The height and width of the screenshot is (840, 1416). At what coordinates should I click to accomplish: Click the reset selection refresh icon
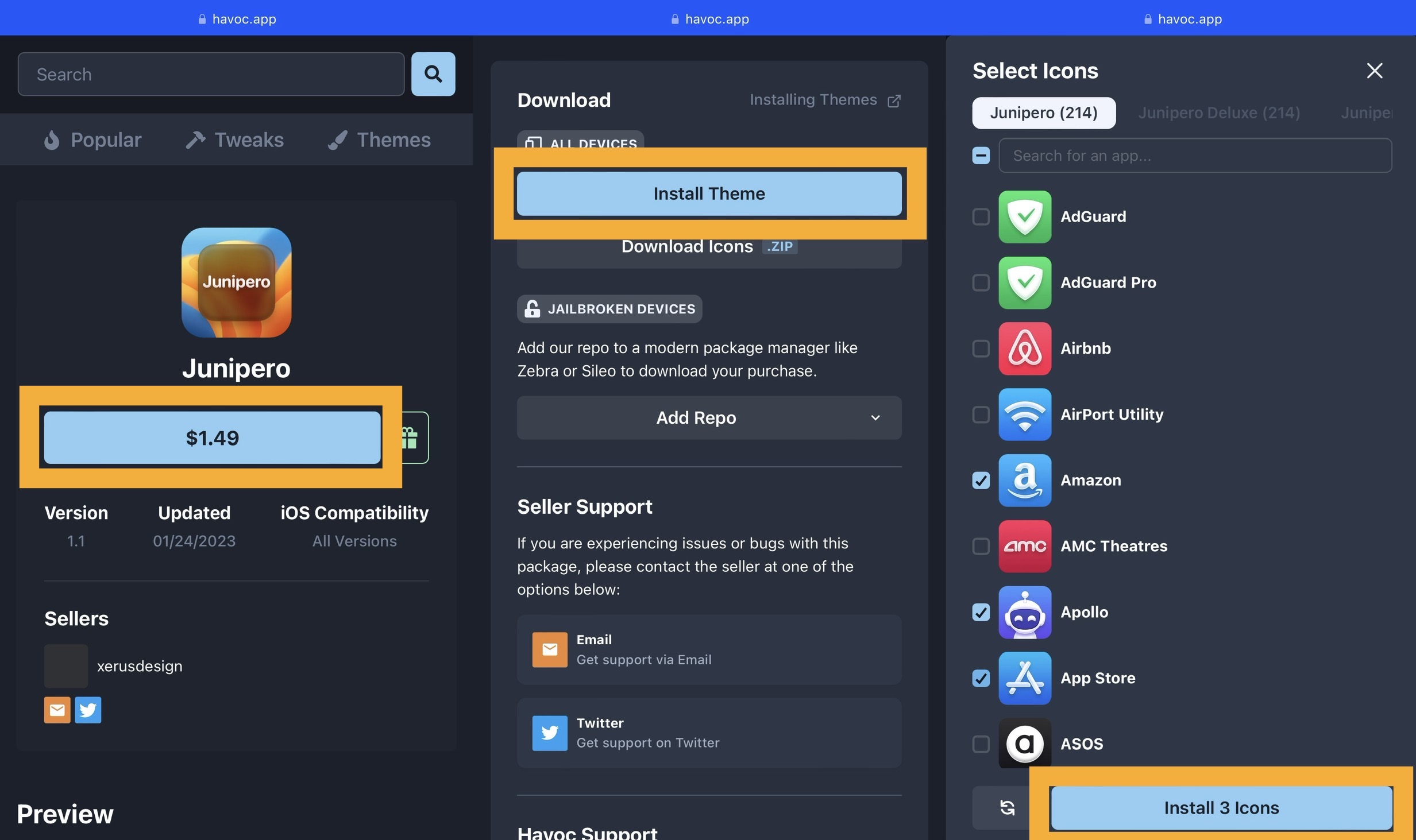(x=1006, y=808)
